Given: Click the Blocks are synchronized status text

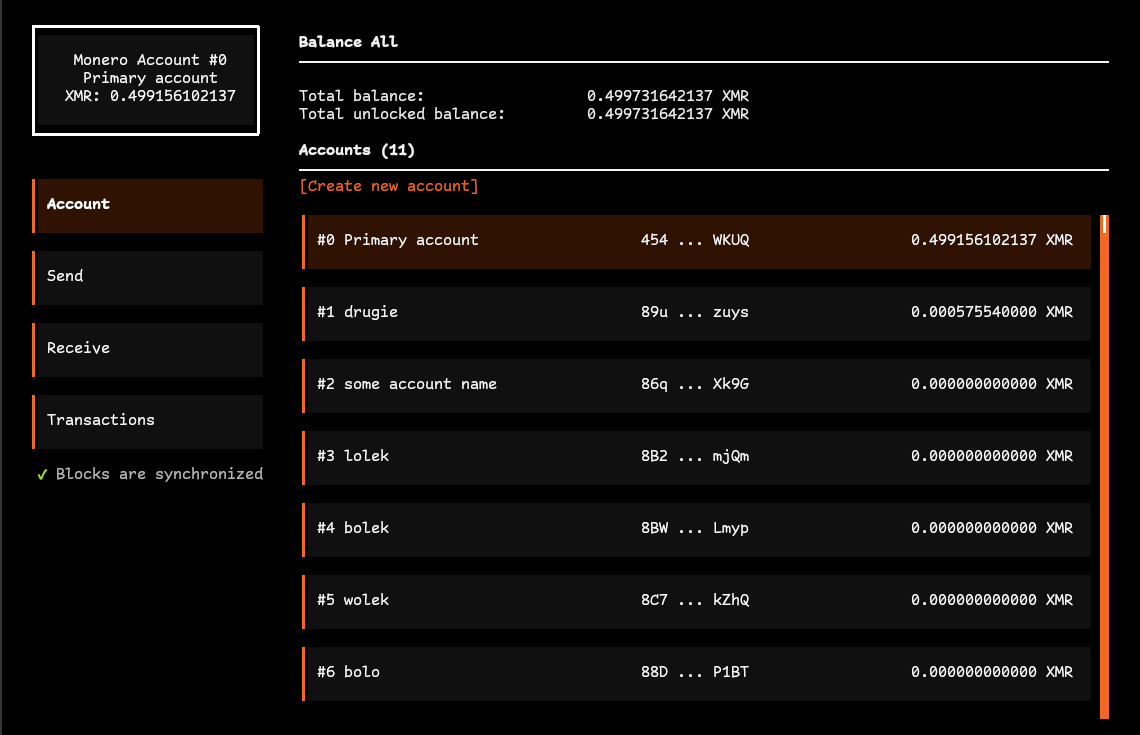Looking at the screenshot, I should point(159,474).
